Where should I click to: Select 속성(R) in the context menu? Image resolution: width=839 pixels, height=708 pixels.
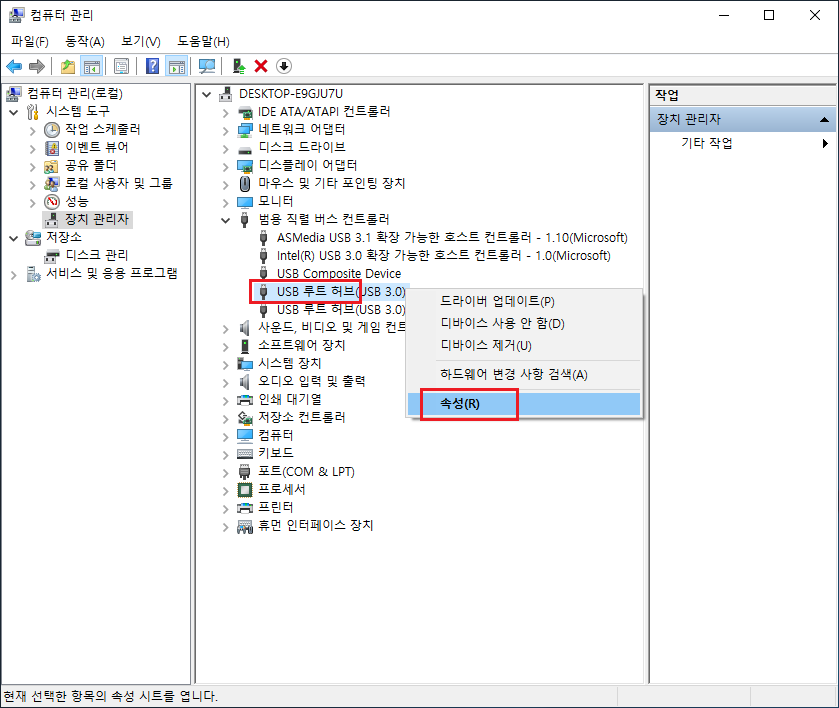[x=524, y=404]
